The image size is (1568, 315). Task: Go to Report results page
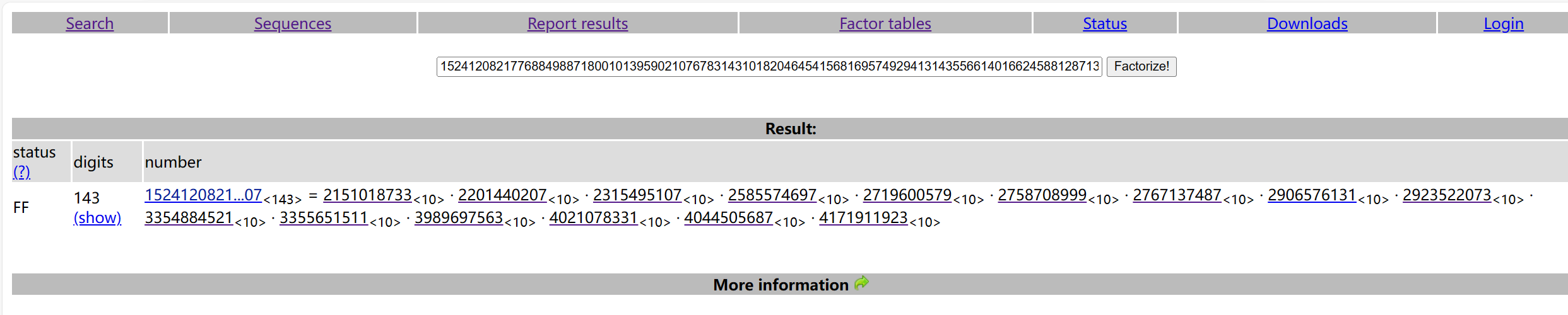coord(577,23)
